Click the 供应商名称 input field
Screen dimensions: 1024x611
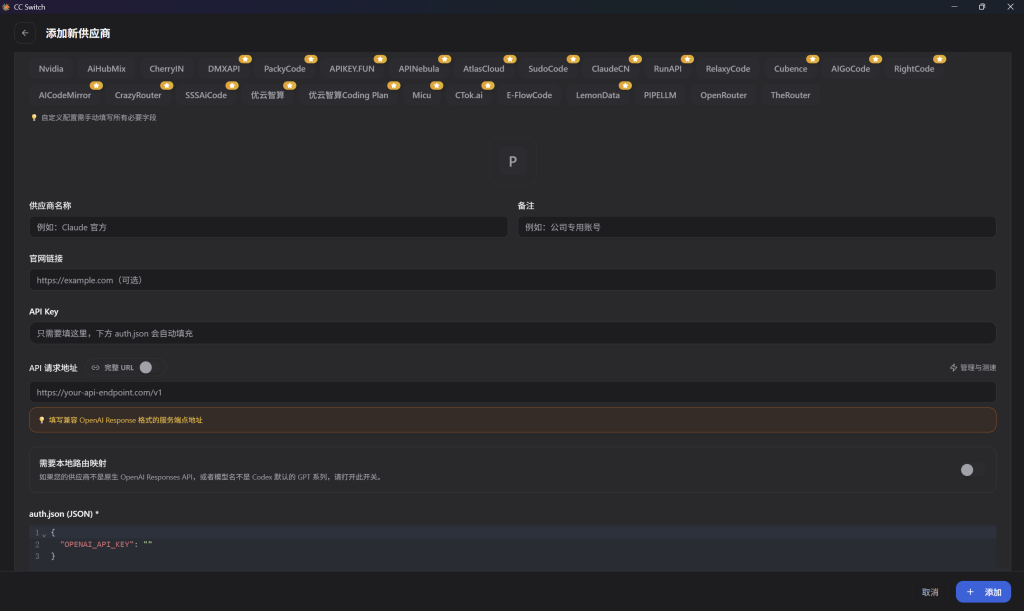click(x=268, y=227)
